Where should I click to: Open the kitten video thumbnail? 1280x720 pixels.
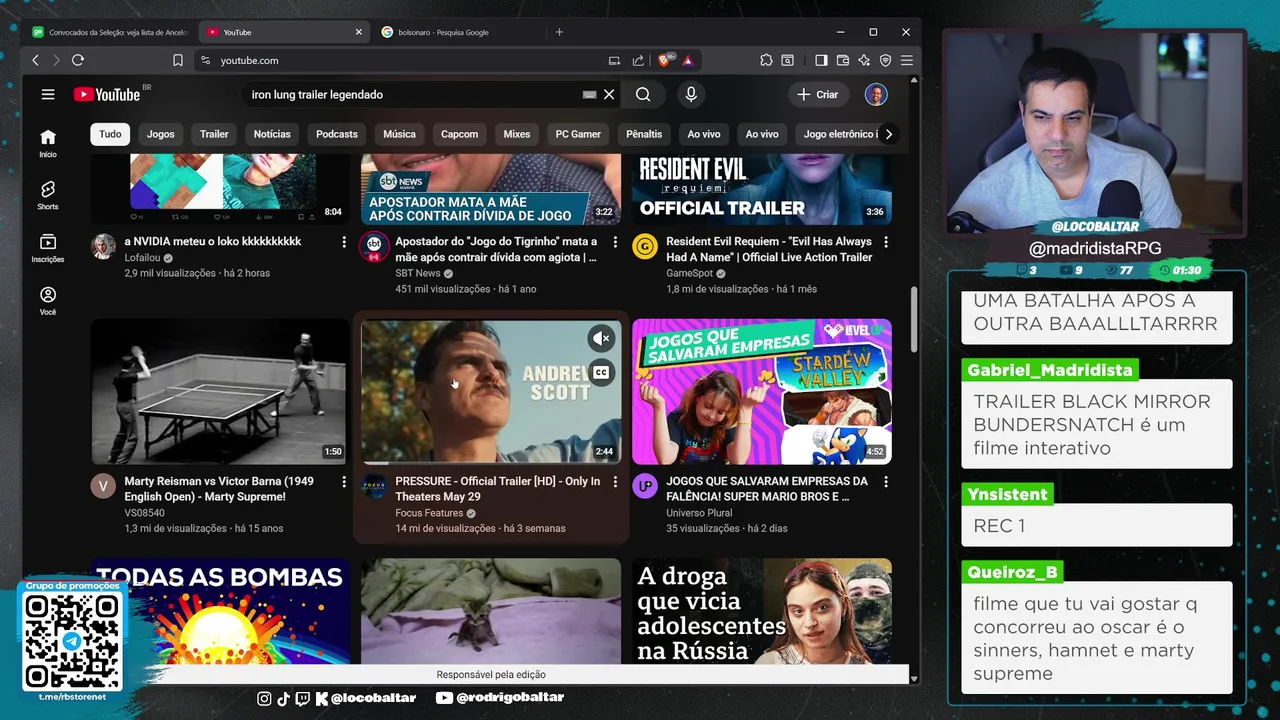[x=491, y=612]
